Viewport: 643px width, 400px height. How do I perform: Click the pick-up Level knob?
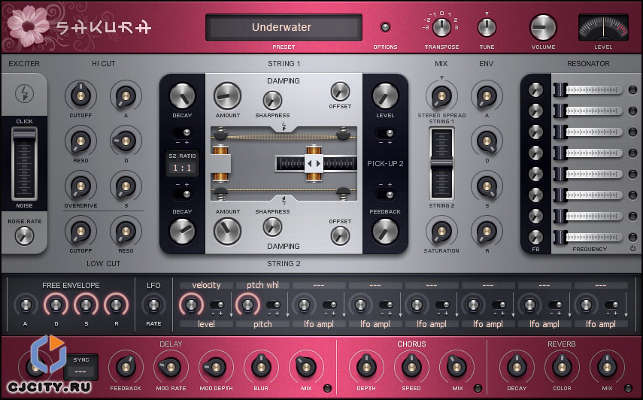[x=385, y=96]
